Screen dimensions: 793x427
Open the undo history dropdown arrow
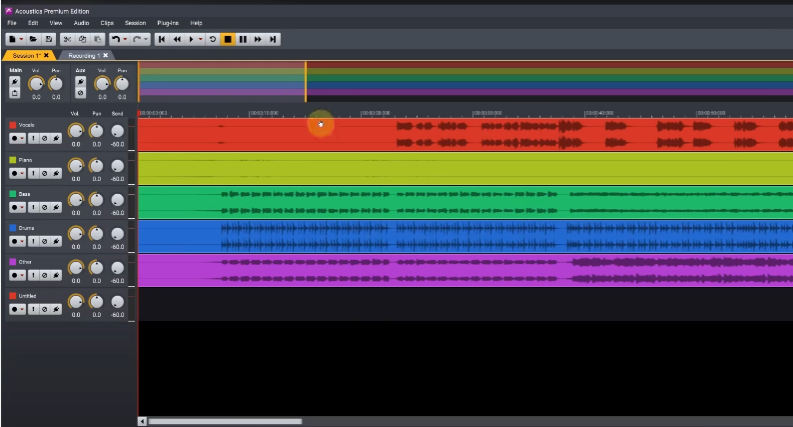point(125,39)
